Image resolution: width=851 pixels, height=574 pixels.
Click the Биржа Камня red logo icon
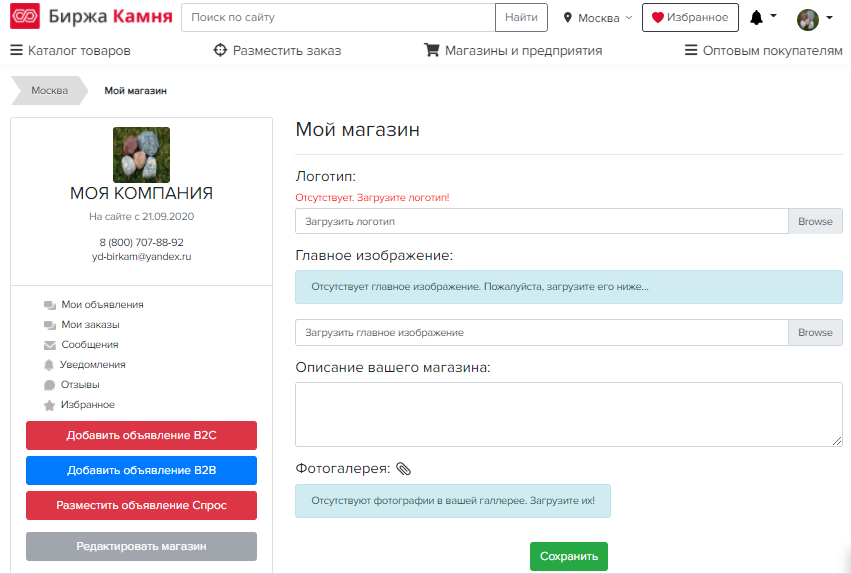pos(25,16)
